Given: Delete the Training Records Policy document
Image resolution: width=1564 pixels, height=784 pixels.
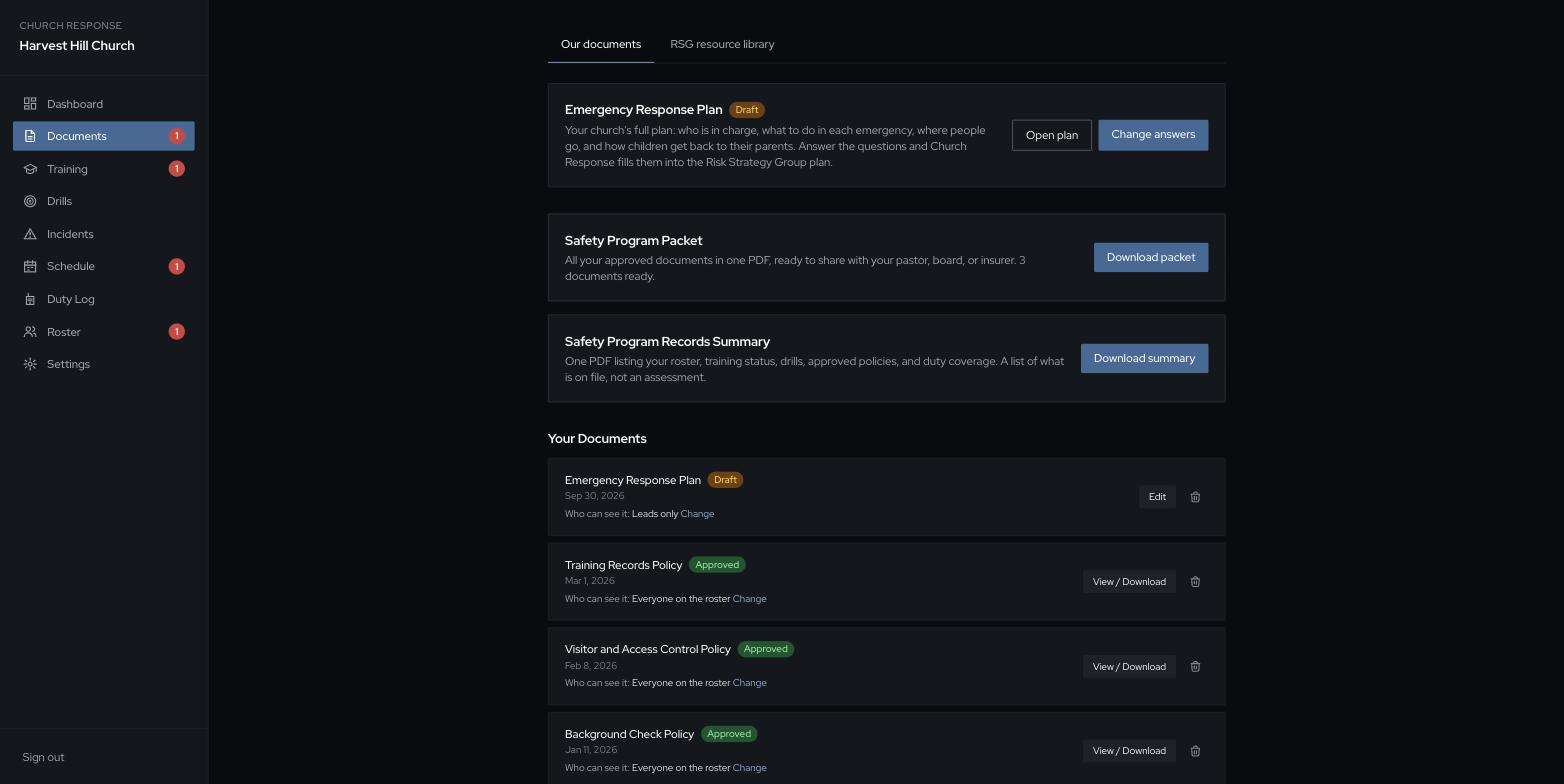Looking at the screenshot, I should [1195, 582].
